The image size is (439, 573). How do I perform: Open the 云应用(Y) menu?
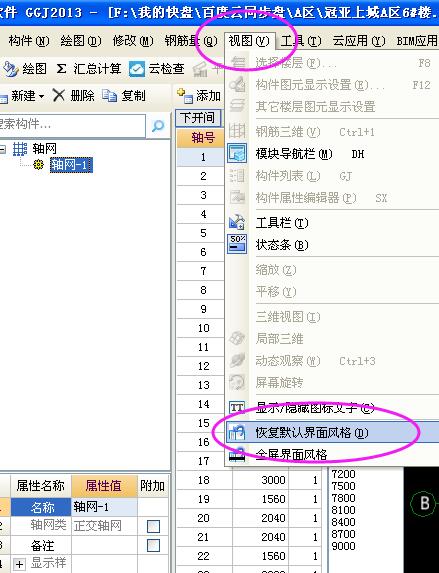point(359,41)
